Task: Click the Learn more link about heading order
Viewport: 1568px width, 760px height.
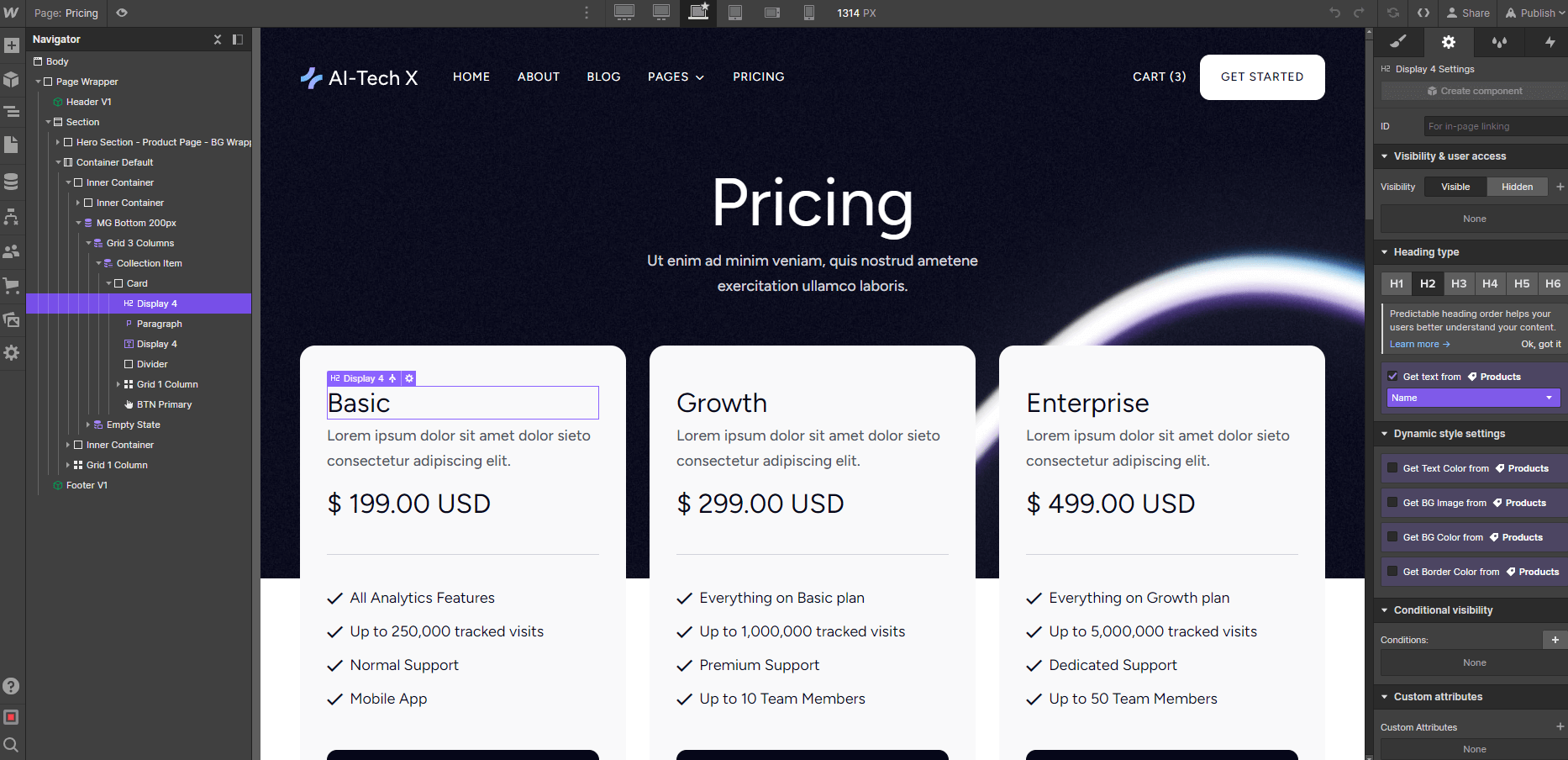Action: click(x=1416, y=344)
